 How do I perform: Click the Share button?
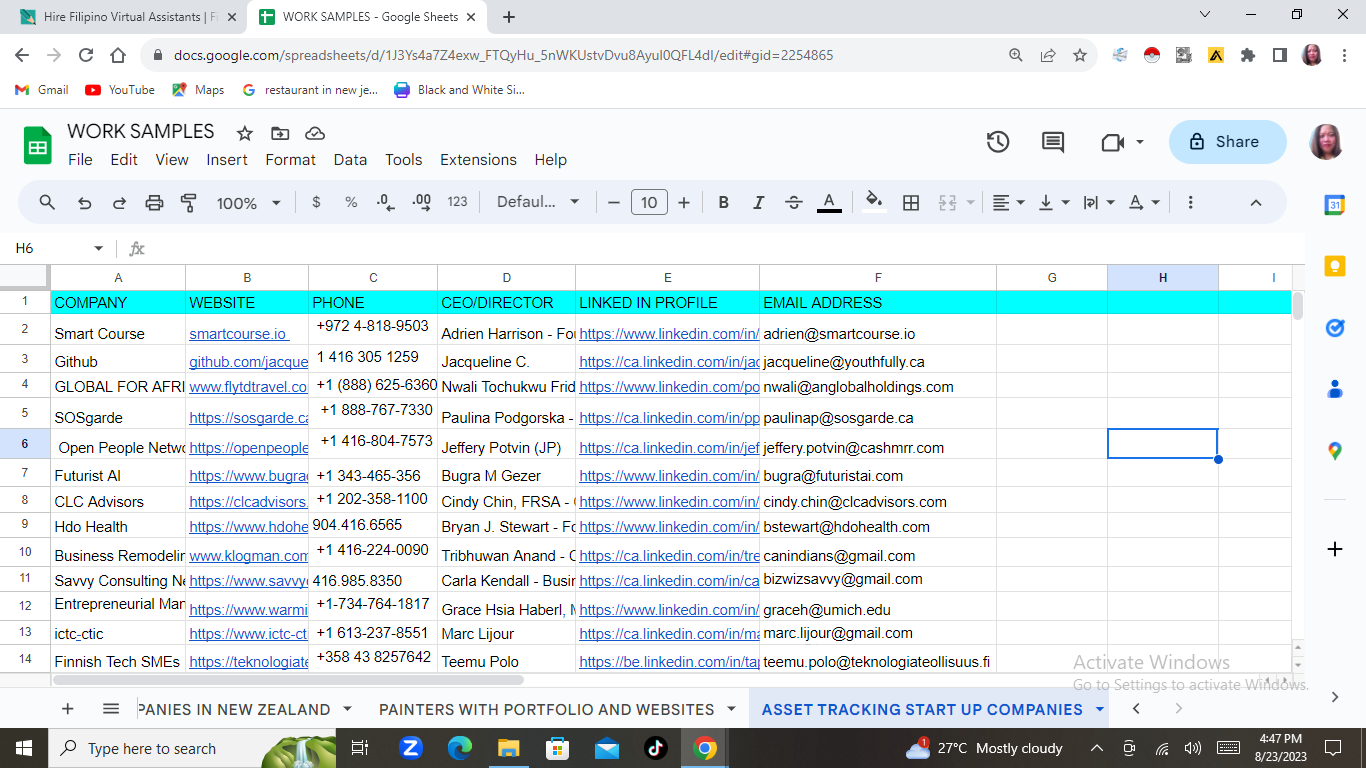1228,142
